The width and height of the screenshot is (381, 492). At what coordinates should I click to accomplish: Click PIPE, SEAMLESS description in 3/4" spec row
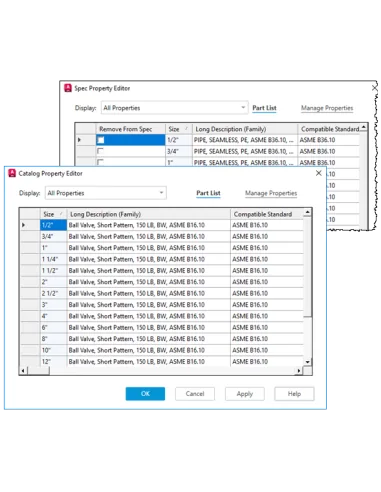245,151
